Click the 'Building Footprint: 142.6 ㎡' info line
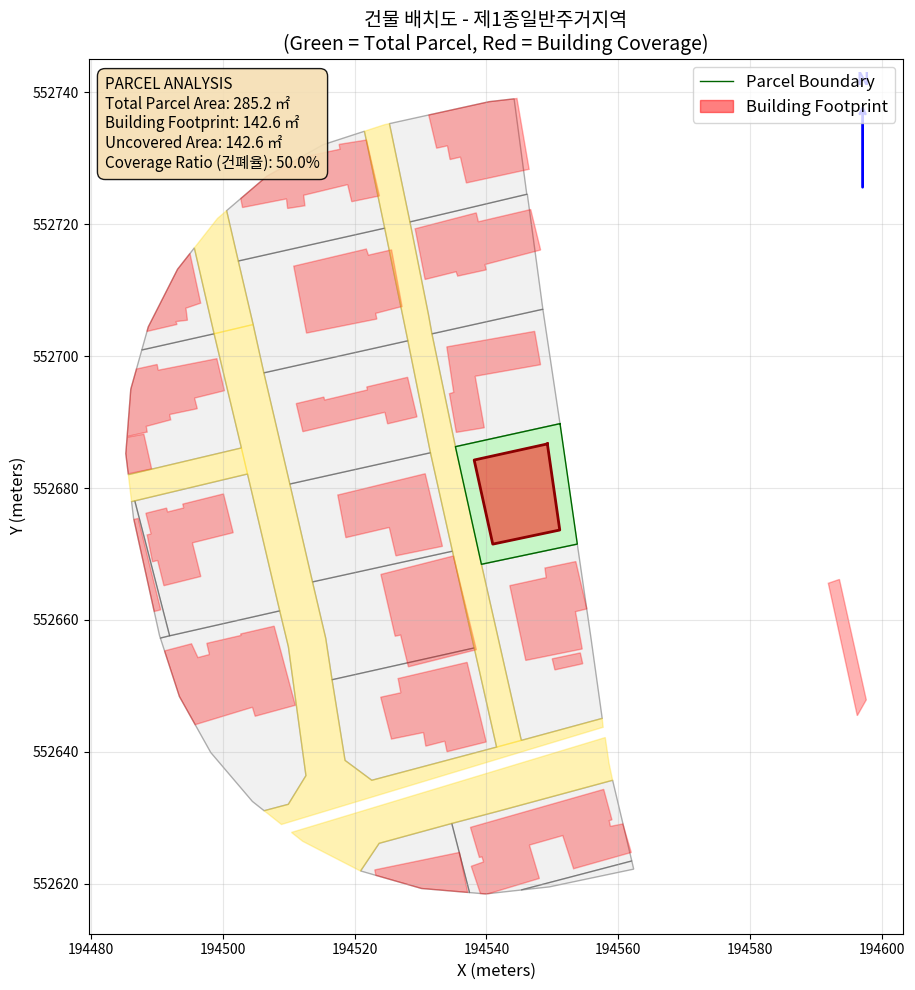Image resolution: width=915 pixels, height=990 pixels. pos(201,123)
